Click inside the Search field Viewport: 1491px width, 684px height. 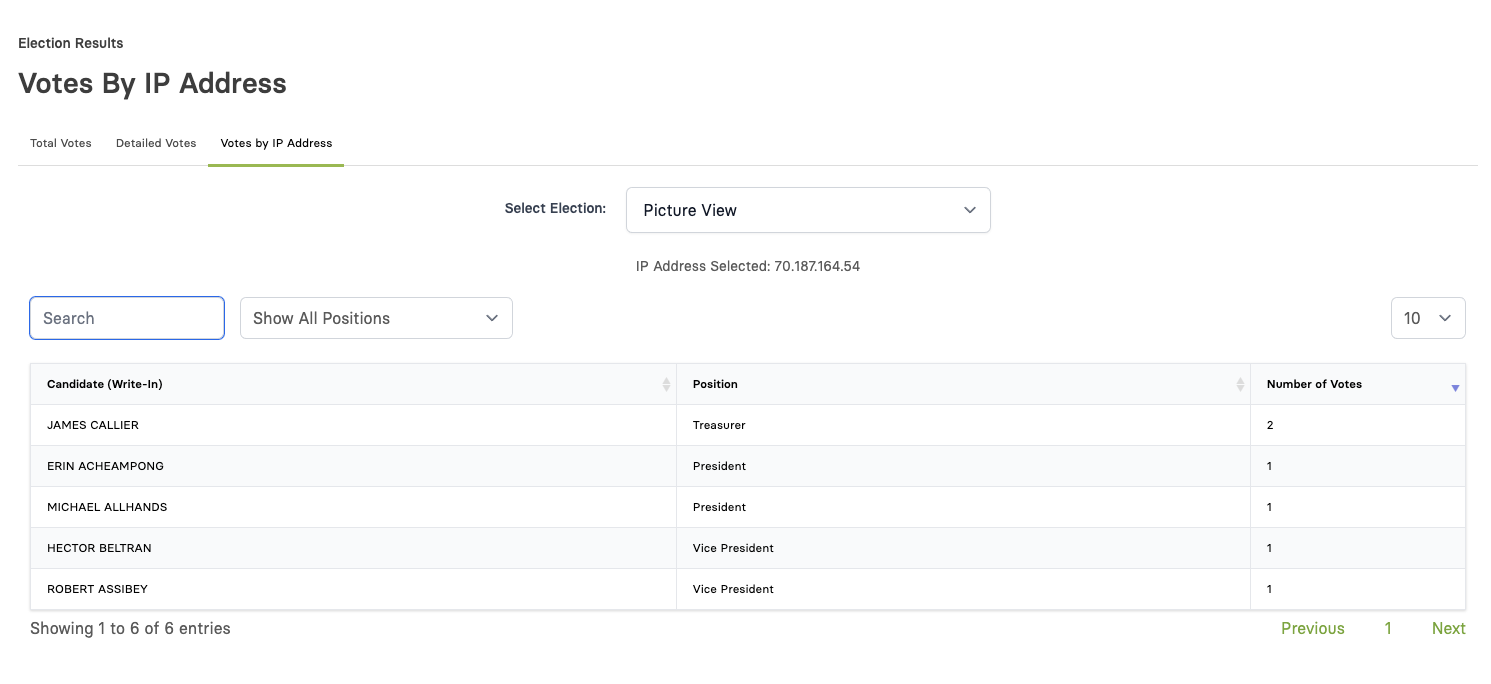[126, 317]
